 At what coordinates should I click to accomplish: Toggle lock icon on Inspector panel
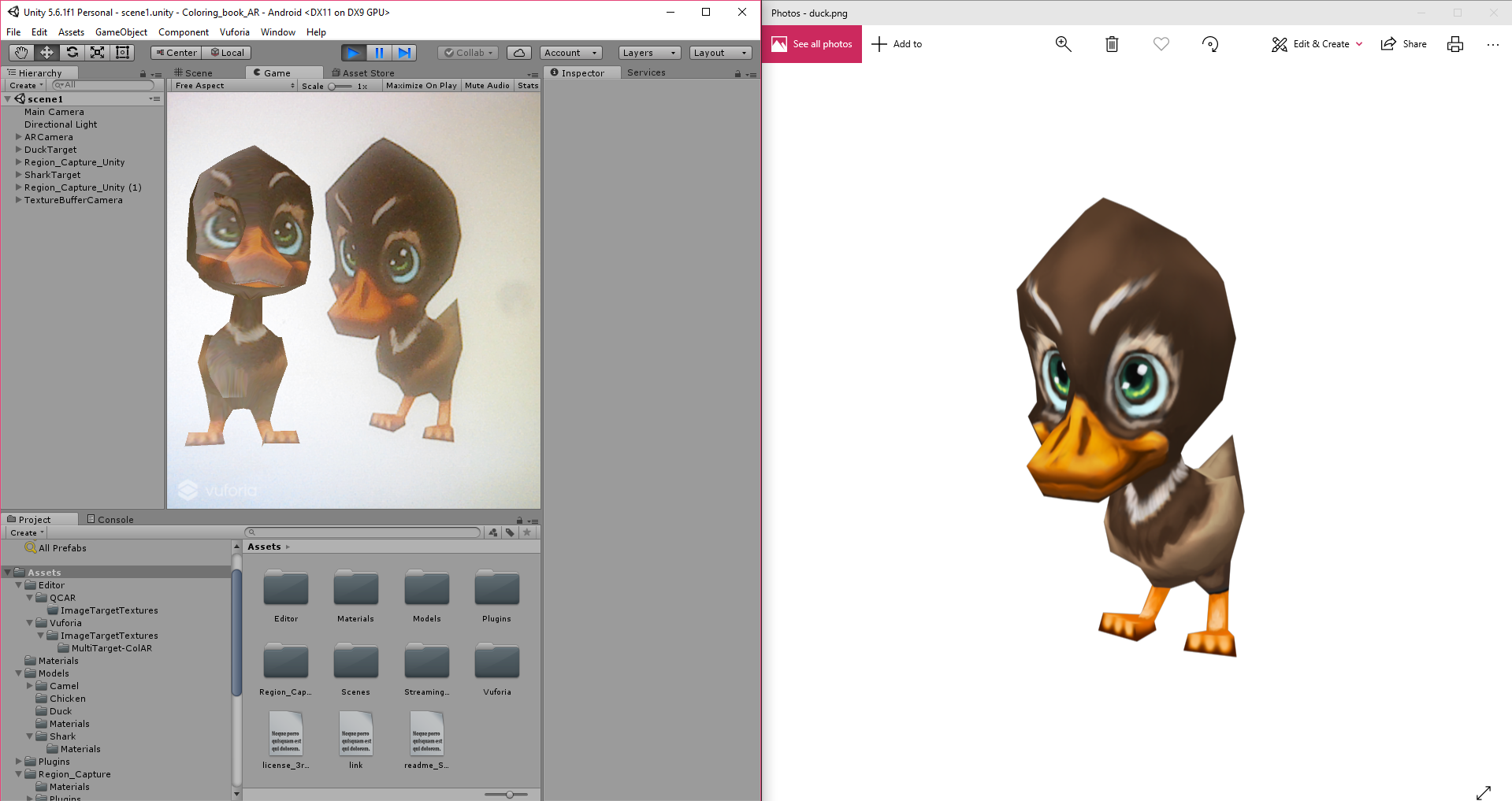[x=737, y=73]
